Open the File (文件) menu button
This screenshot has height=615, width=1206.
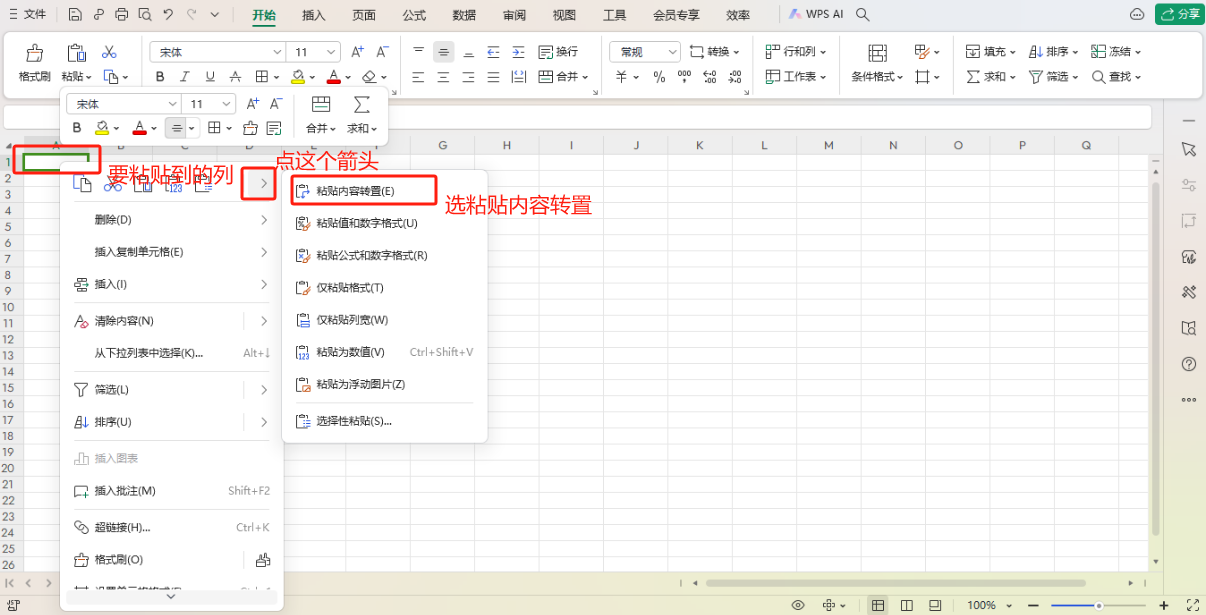[27, 15]
